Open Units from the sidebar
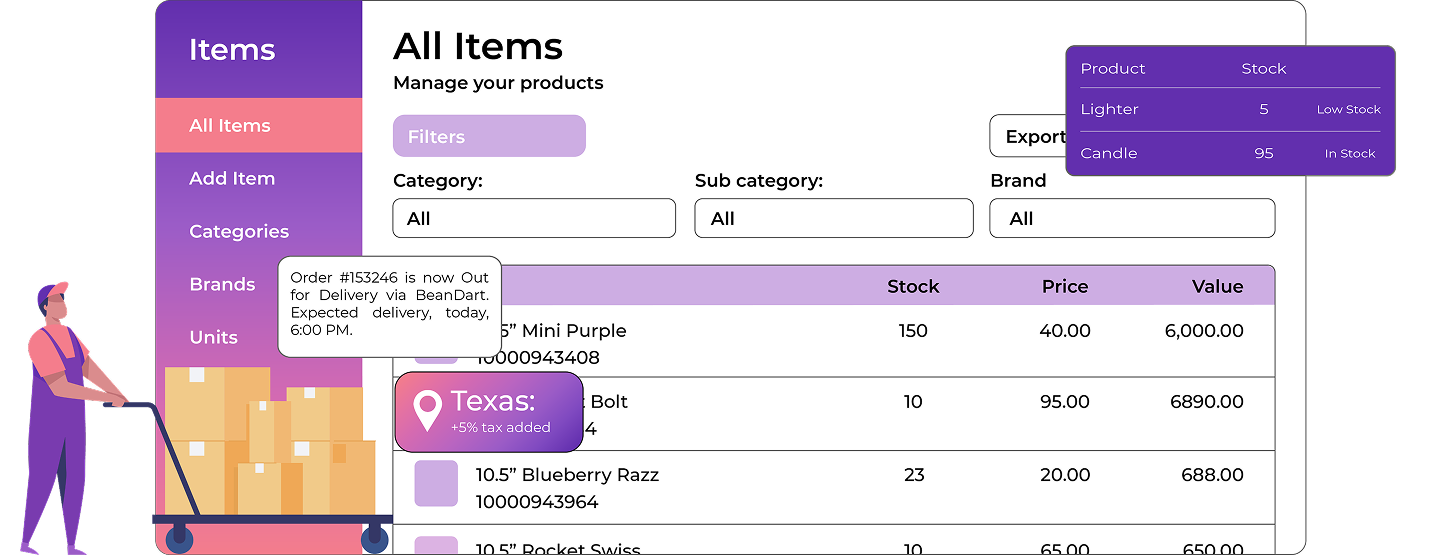 pyautogui.click(x=214, y=338)
